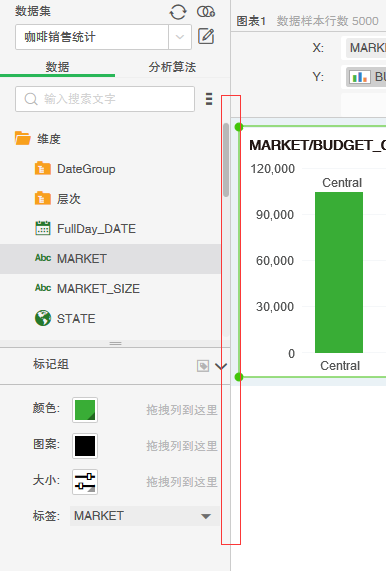Open the green 颜色 swatch

coord(85,410)
